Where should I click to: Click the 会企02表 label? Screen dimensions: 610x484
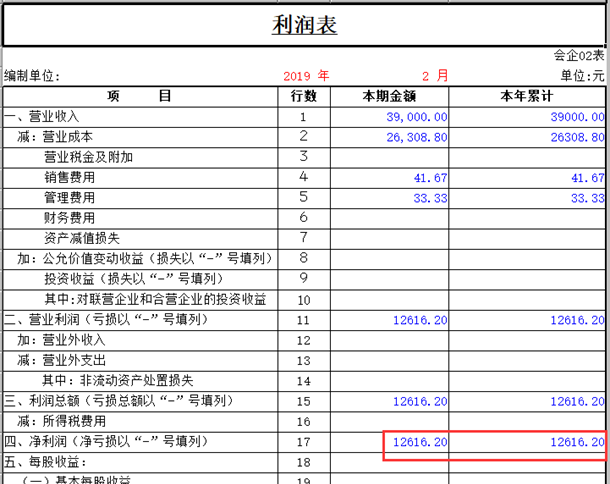(579, 55)
